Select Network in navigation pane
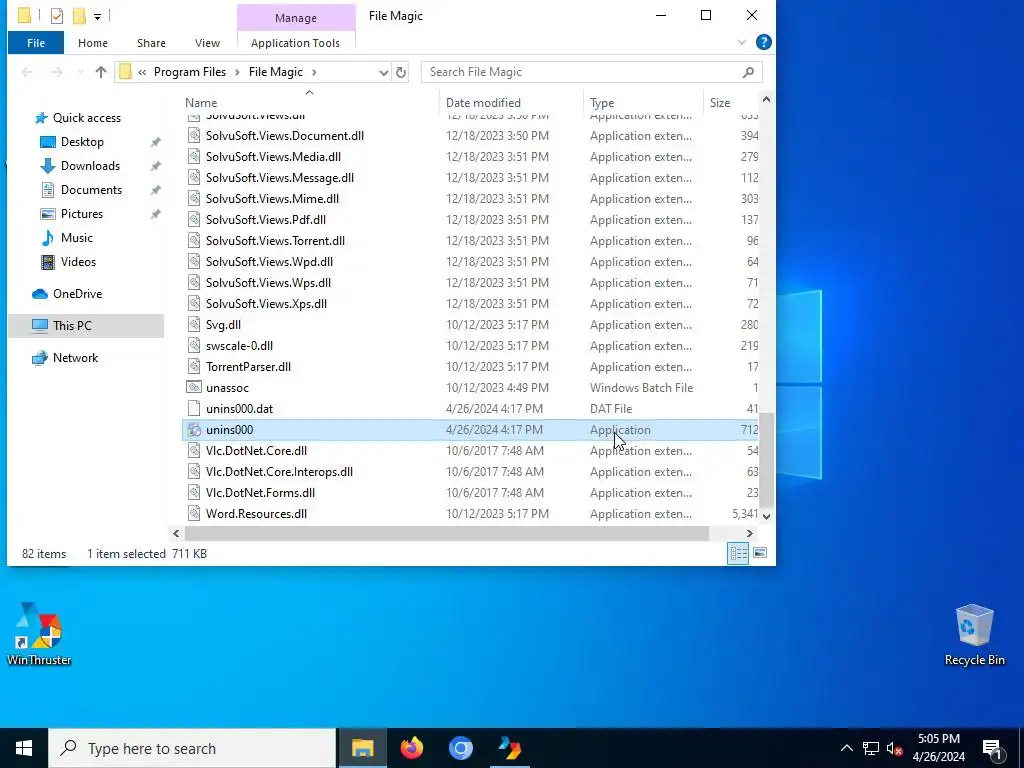This screenshot has width=1024, height=768. [75, 358]
